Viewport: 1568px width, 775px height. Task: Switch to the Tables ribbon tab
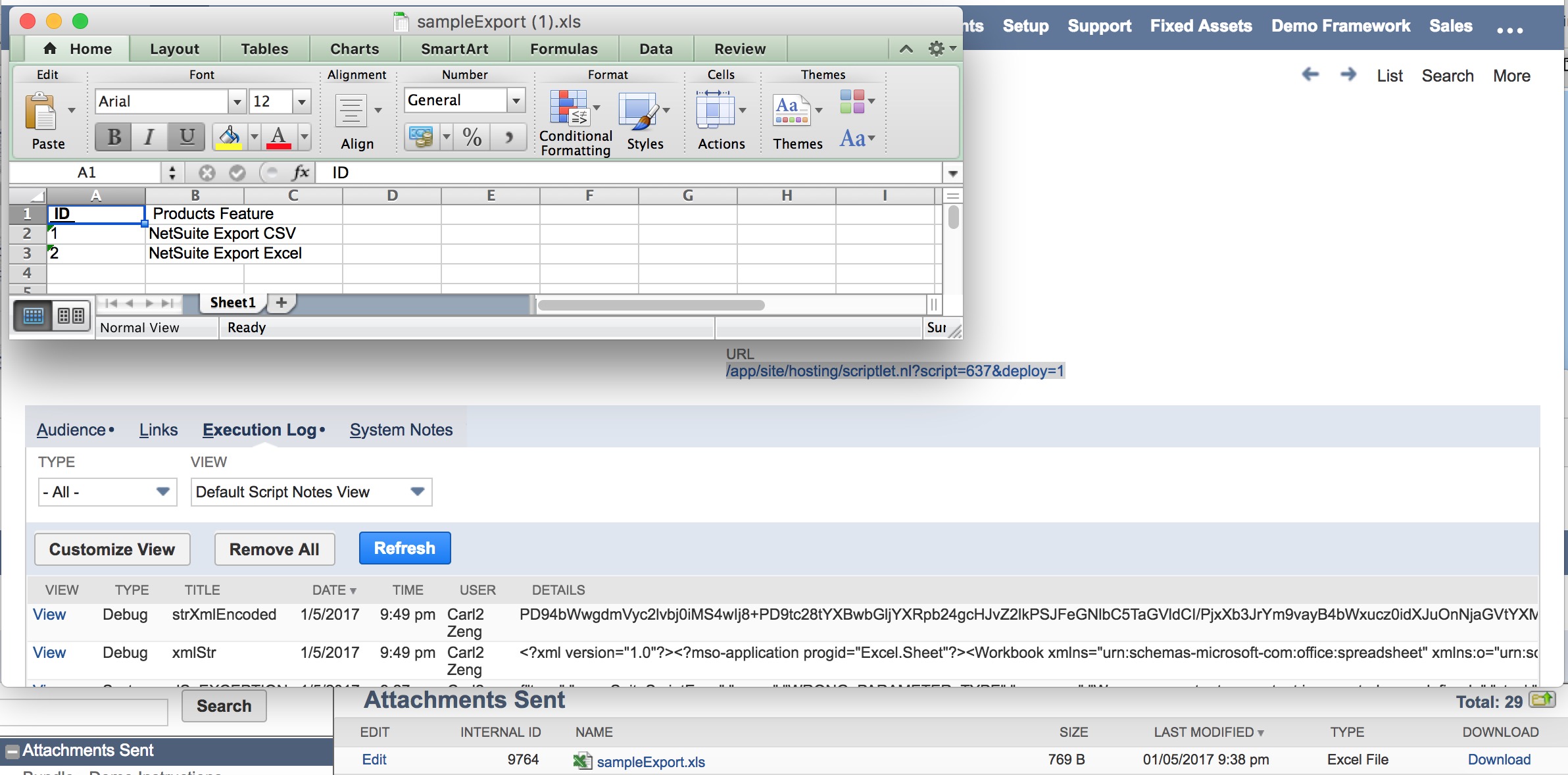pos(264,49)
